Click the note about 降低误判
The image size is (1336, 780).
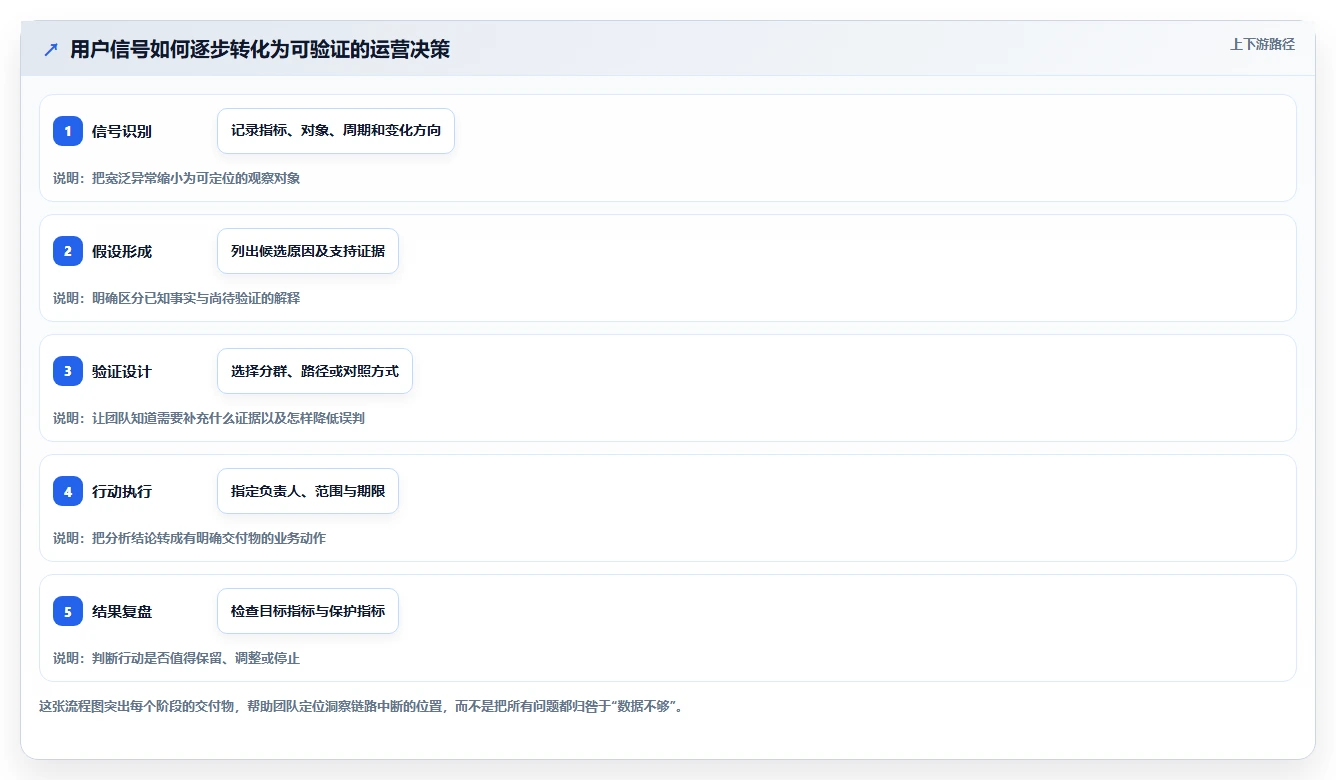pos(209,418)
